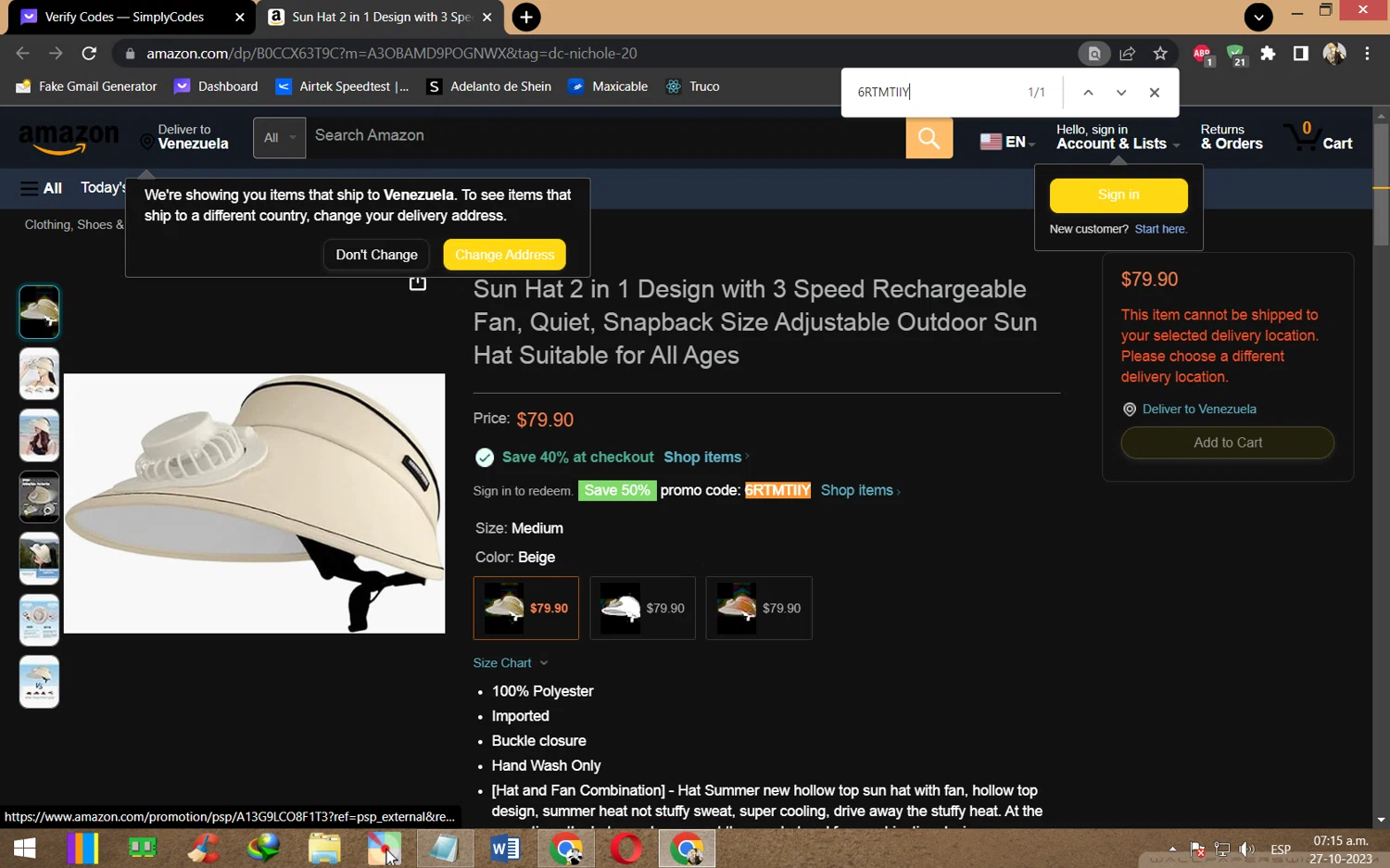Click the ESP language indicator in taskbar
The width and height of the screenshot is (1390, 868).
click(1281, 849)
